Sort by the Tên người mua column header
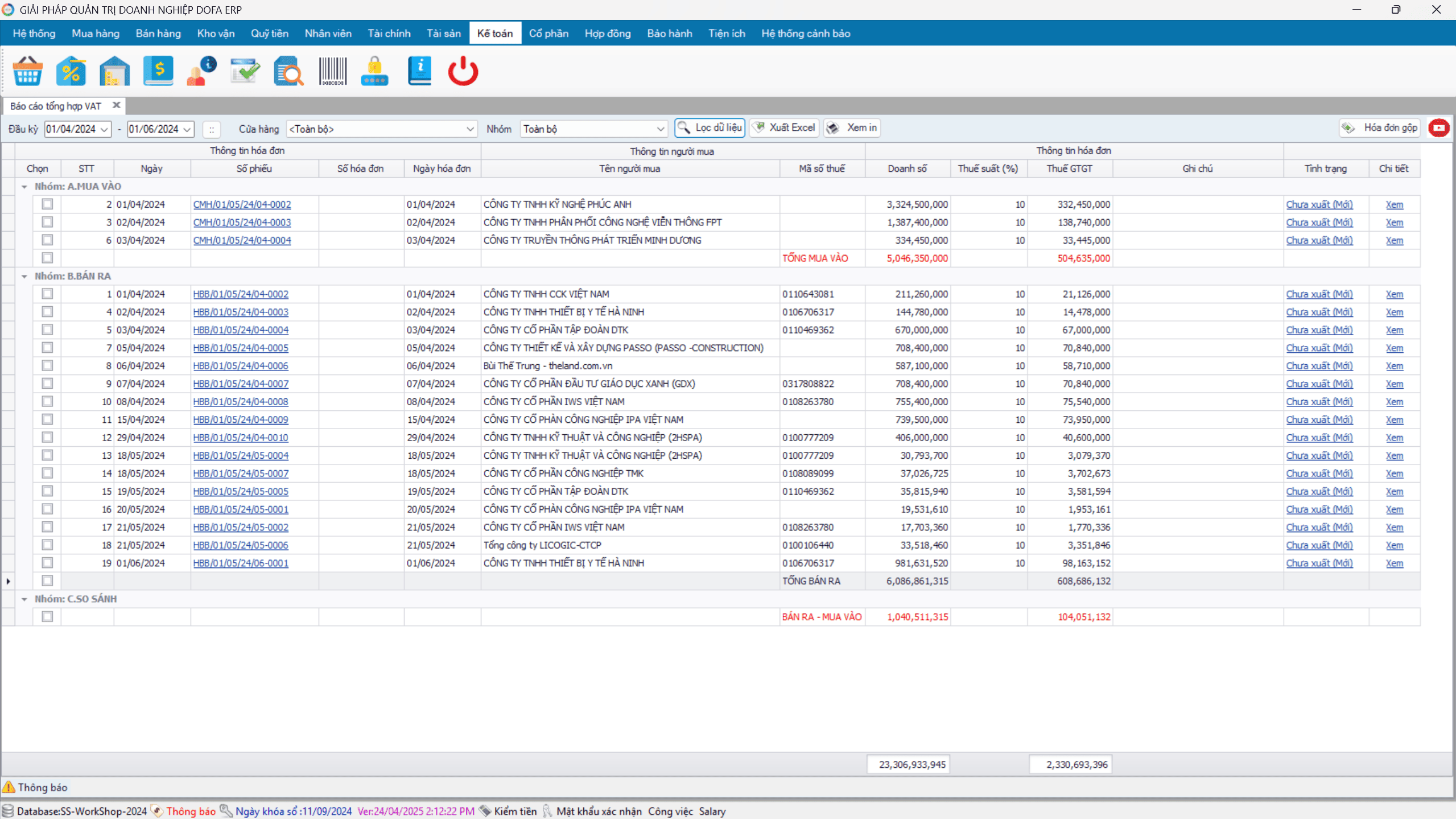This screenshot has width=1456, height=819. click(x=629, y=168)
